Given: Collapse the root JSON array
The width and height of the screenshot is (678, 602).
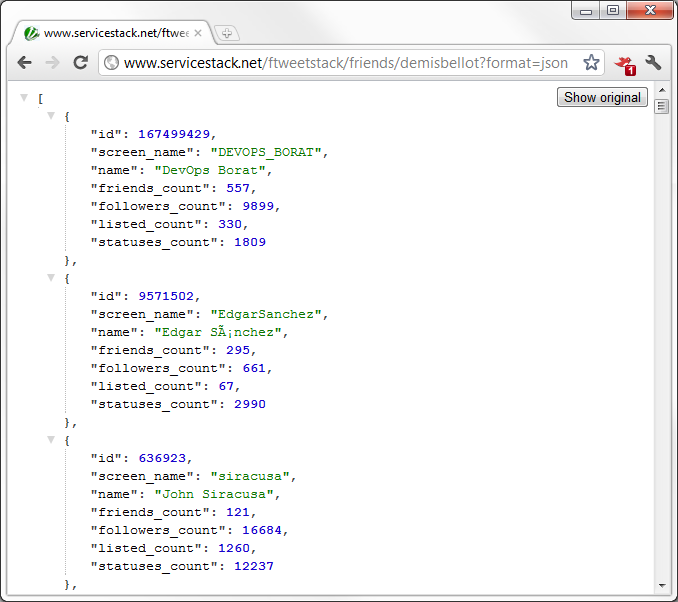Looking at the screenshot, I should click(x=24, y=98).
